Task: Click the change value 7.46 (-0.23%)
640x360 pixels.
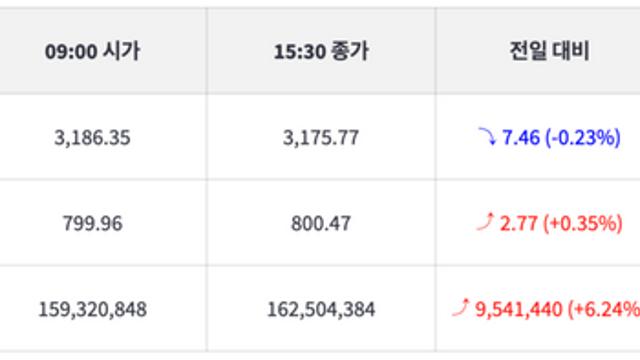Action: tap(562, 137)
